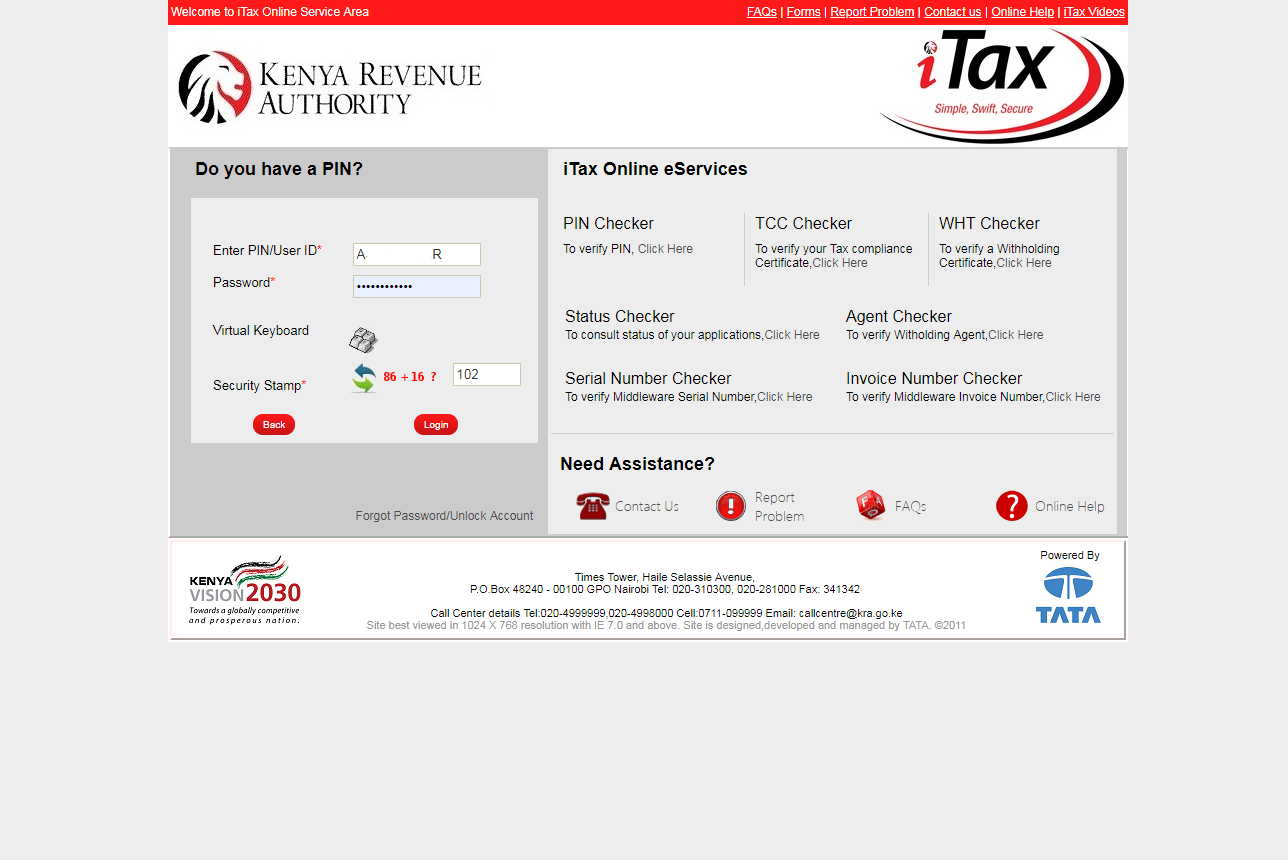Click the iTax logo in header

coord(1002,85)
